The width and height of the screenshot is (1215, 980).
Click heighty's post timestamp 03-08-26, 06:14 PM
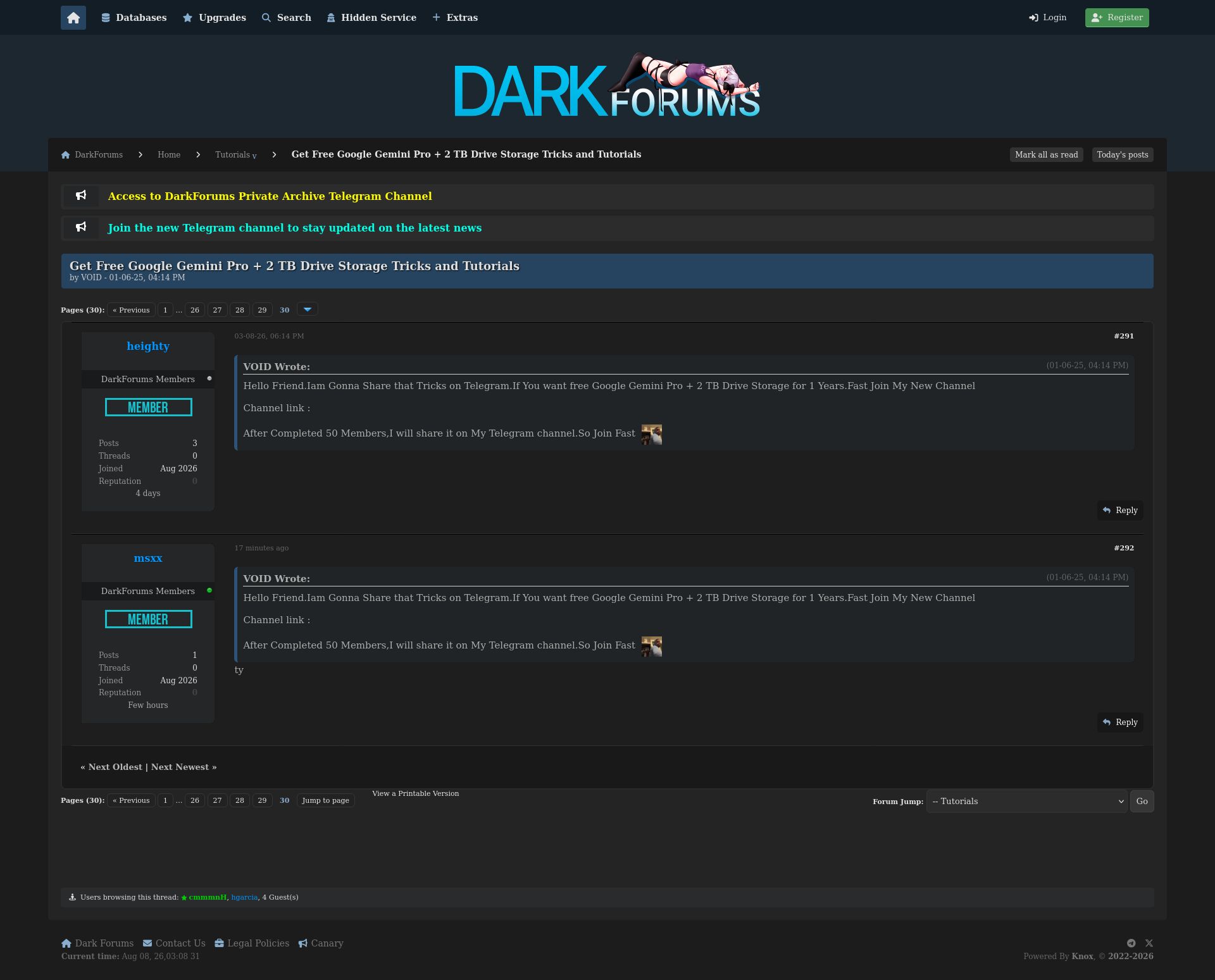tap(269, 336)
